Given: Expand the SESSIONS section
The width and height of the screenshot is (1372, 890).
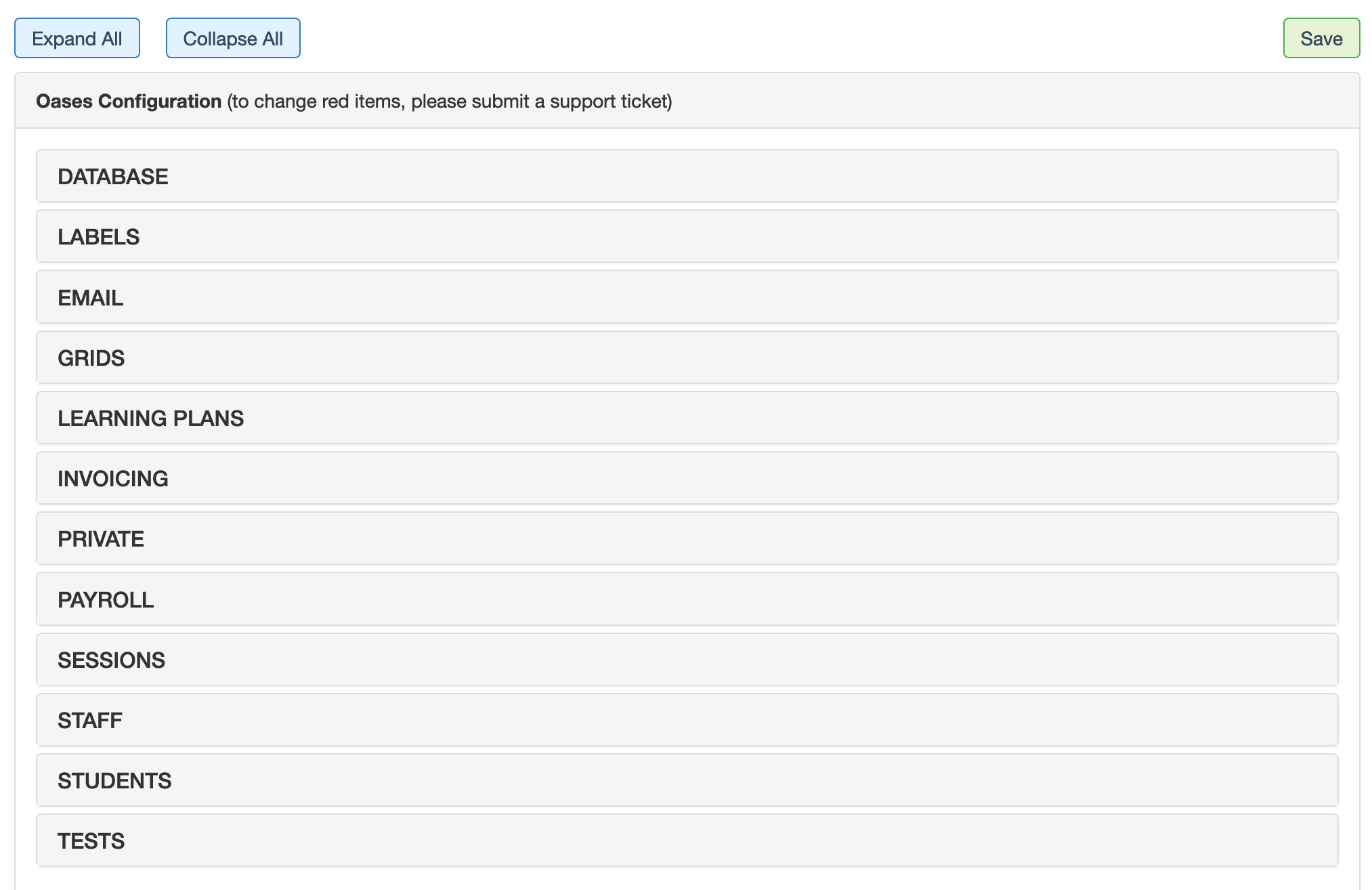Looking at the screenshot, I should (687, 660).
